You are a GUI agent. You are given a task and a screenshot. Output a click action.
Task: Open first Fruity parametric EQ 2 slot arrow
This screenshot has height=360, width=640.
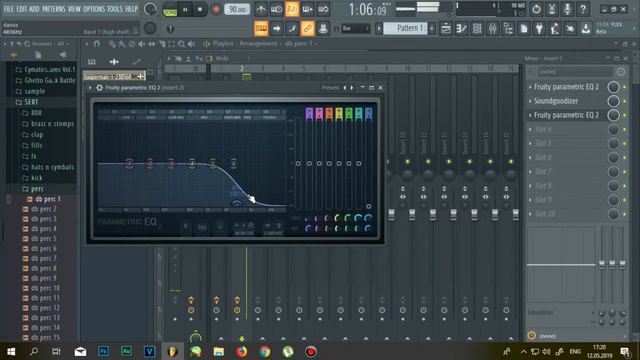pyautogui.click(x=530, y=87)
